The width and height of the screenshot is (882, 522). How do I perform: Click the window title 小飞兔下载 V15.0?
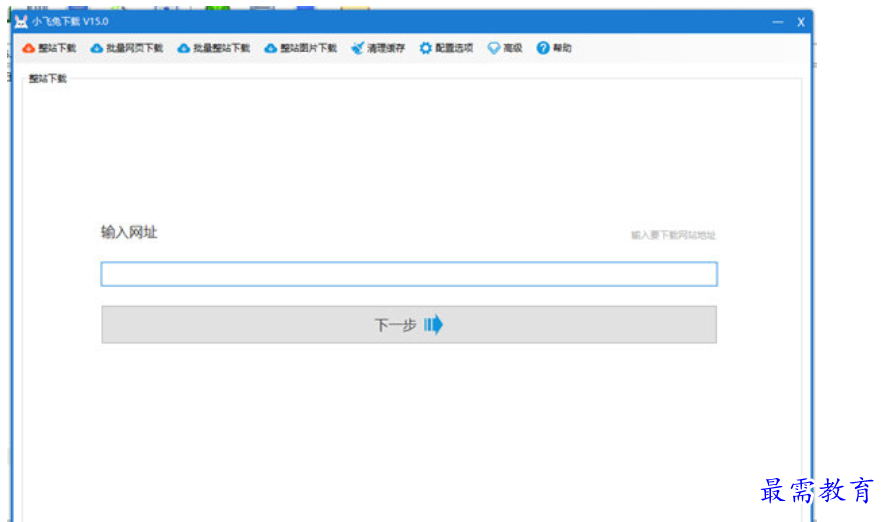(70, 22)
